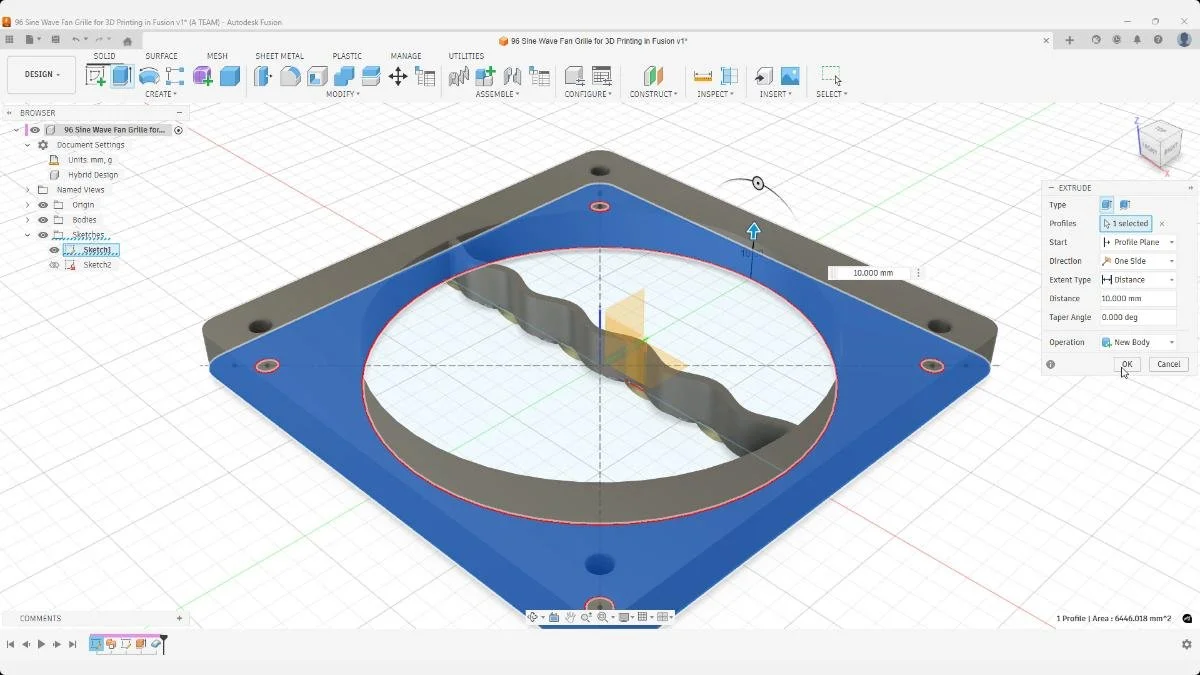Open the Operation New Body dropdown
1200x675 pixels.
[1138, 342]
